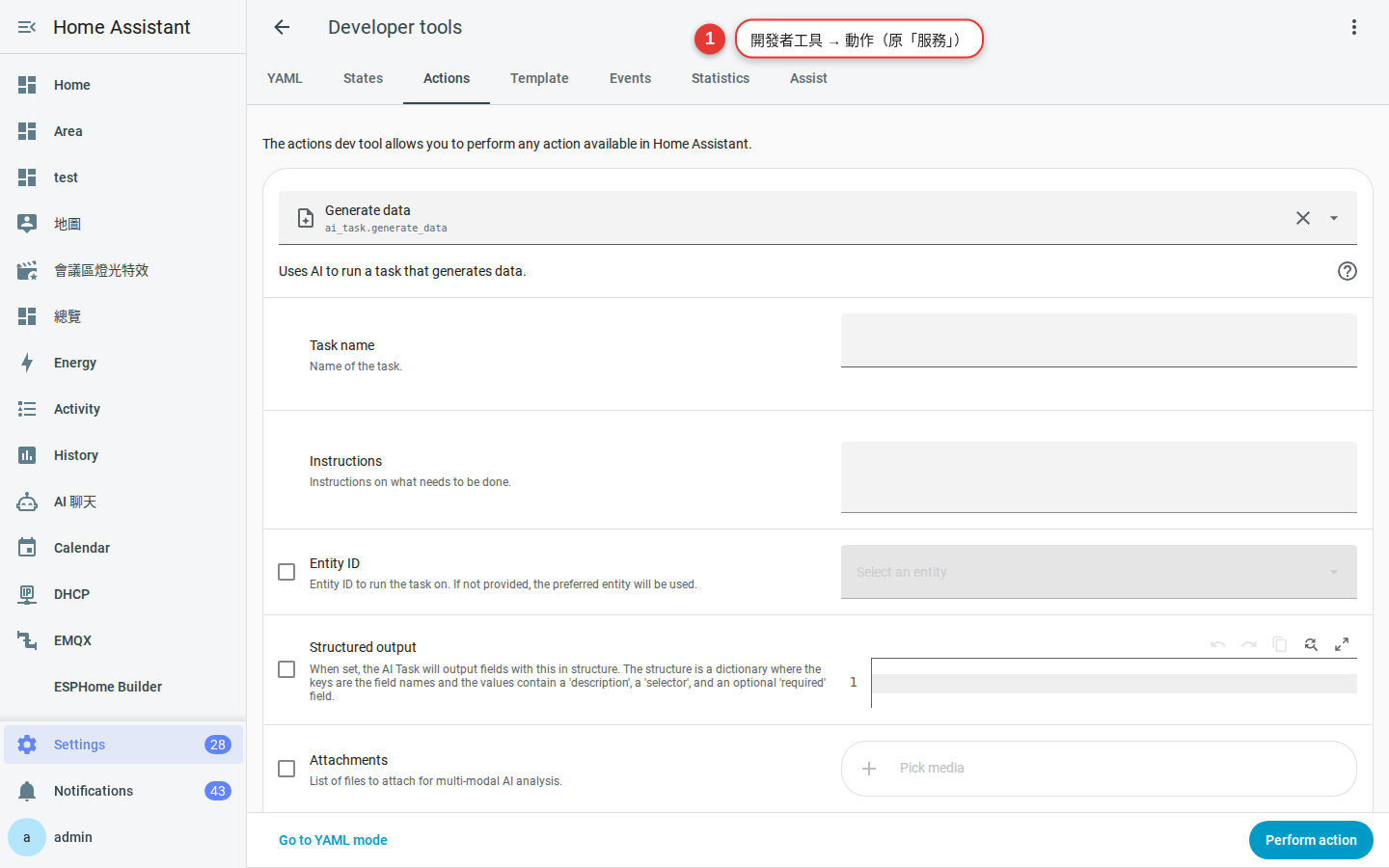The width and height of the screenshot is (1389, 868).
Task: Open the AI 聊天 robot icon
Action: (x=27, y=502)
